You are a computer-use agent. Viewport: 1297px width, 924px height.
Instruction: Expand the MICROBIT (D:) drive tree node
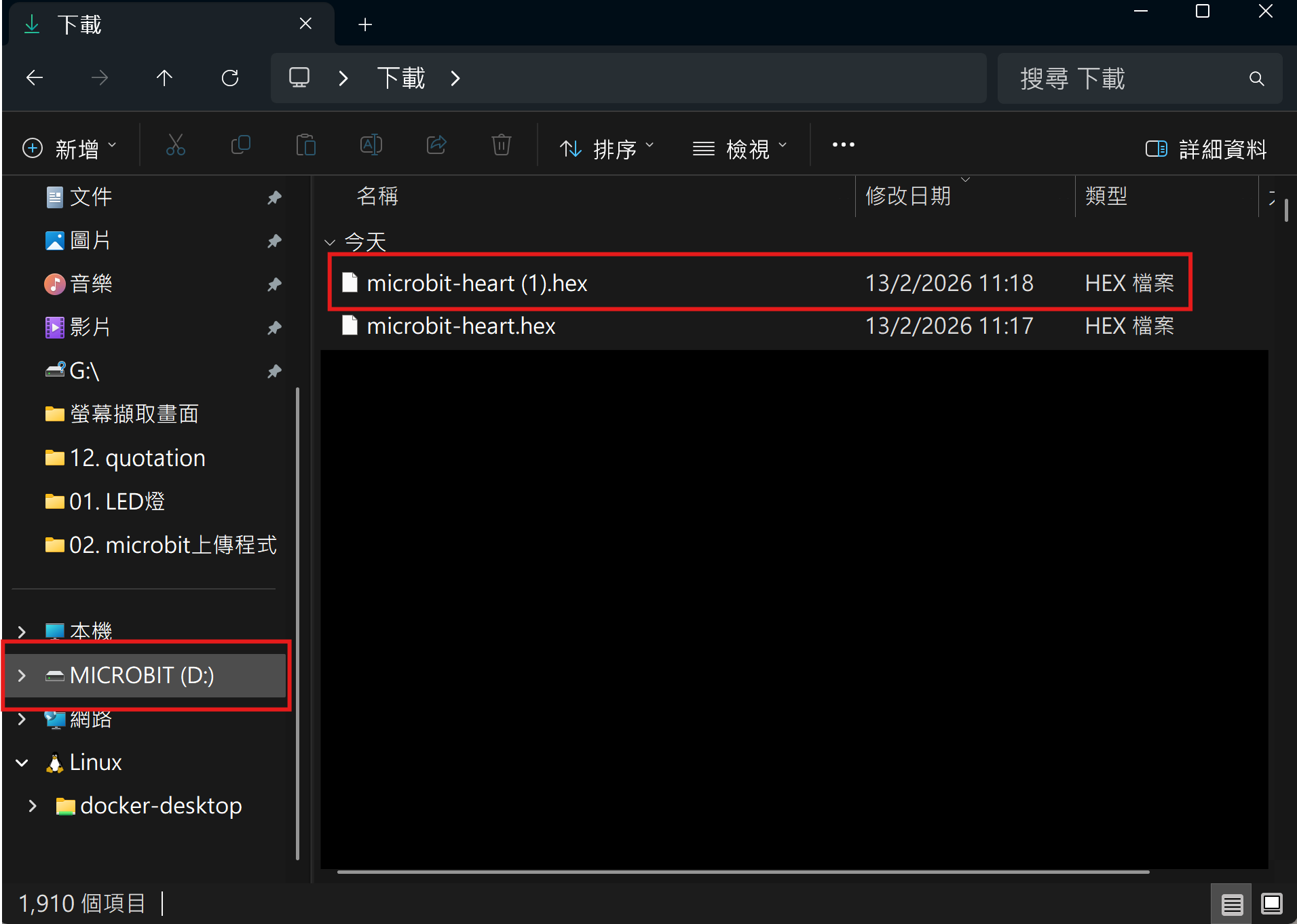(22, 676)
